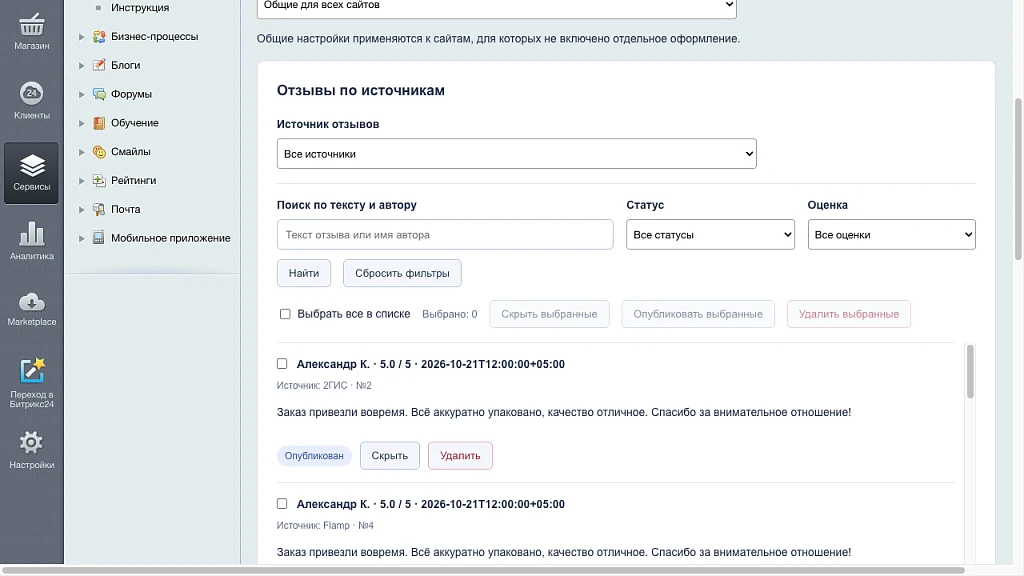The width and height of the screenshot is (1024, 576).
Task: Open the Форумы menu item
Action: click(x=131, y=94)
